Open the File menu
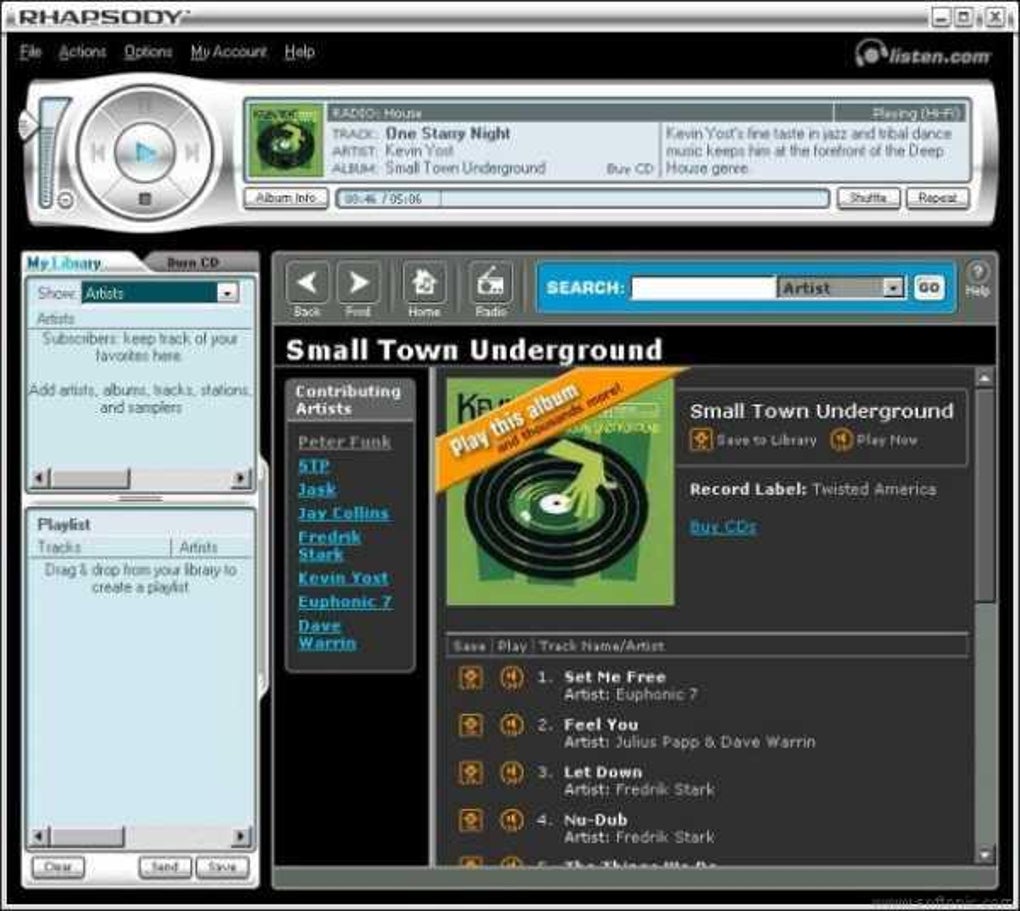Viewport: 1020px width, 911px height. pos(31,51)
